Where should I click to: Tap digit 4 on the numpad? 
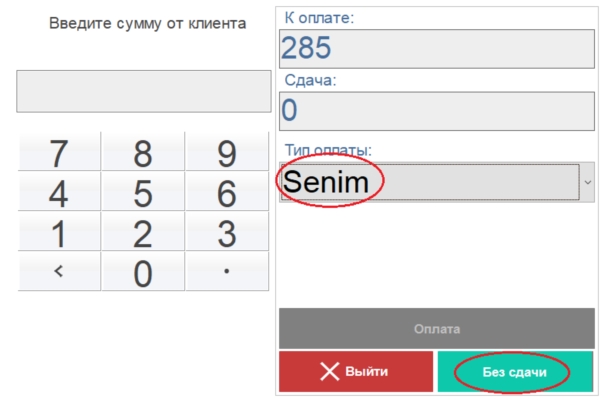[59, 191]
